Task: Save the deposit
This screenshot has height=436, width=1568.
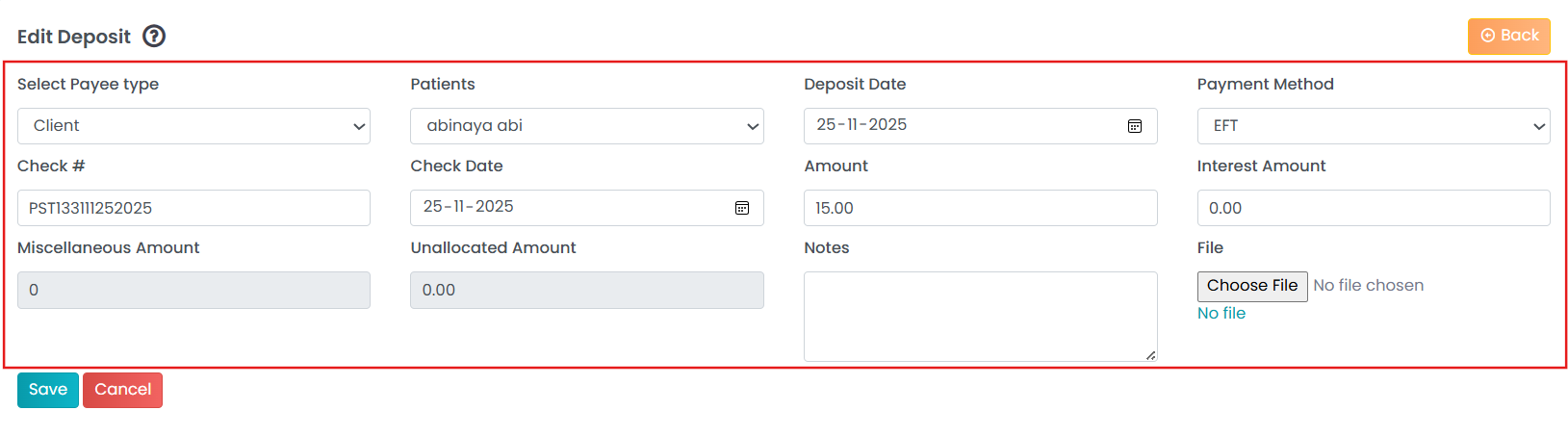Action: (x=48, y=390)
